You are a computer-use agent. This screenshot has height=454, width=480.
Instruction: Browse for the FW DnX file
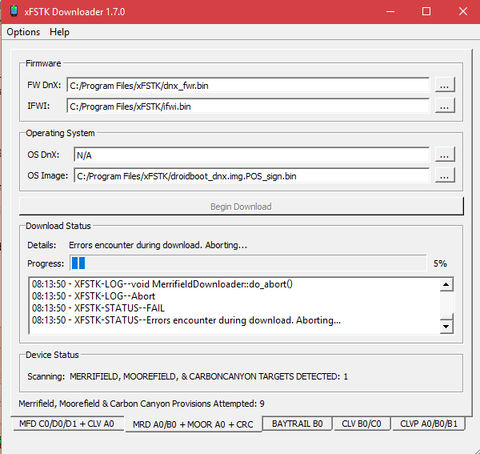445,85
